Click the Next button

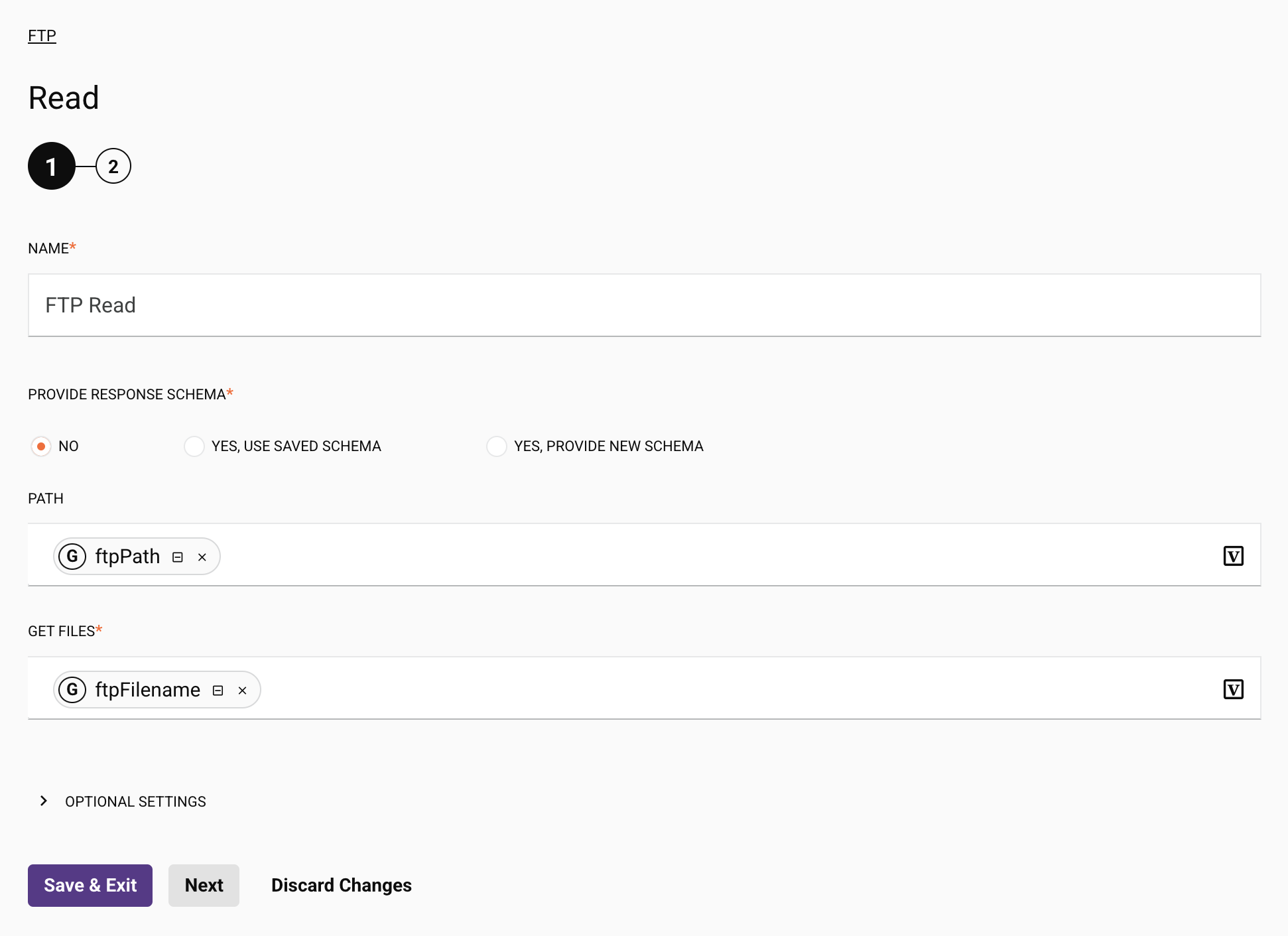204,886
